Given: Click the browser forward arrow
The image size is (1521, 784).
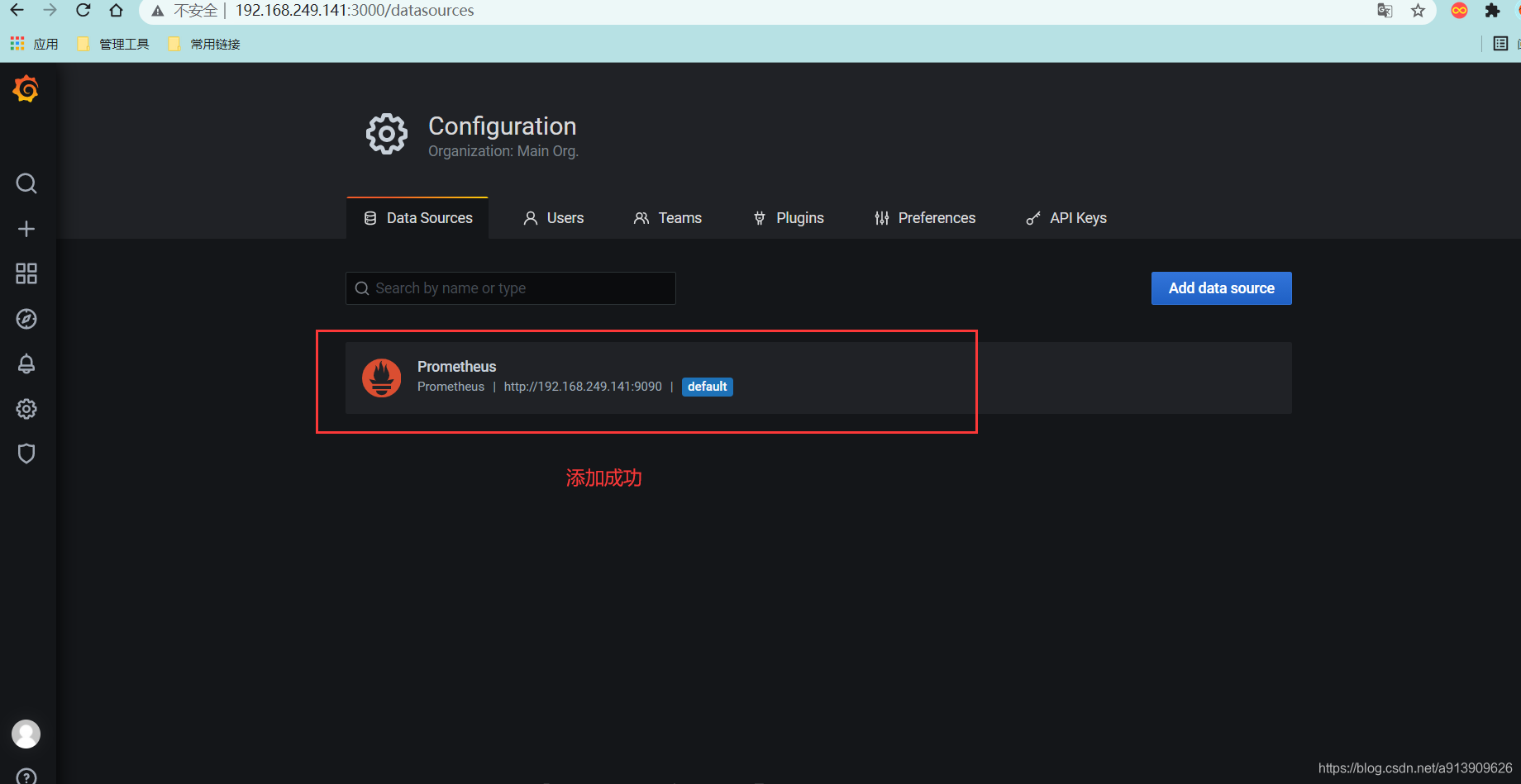Looking at the screenshot, I should point(50,11).
